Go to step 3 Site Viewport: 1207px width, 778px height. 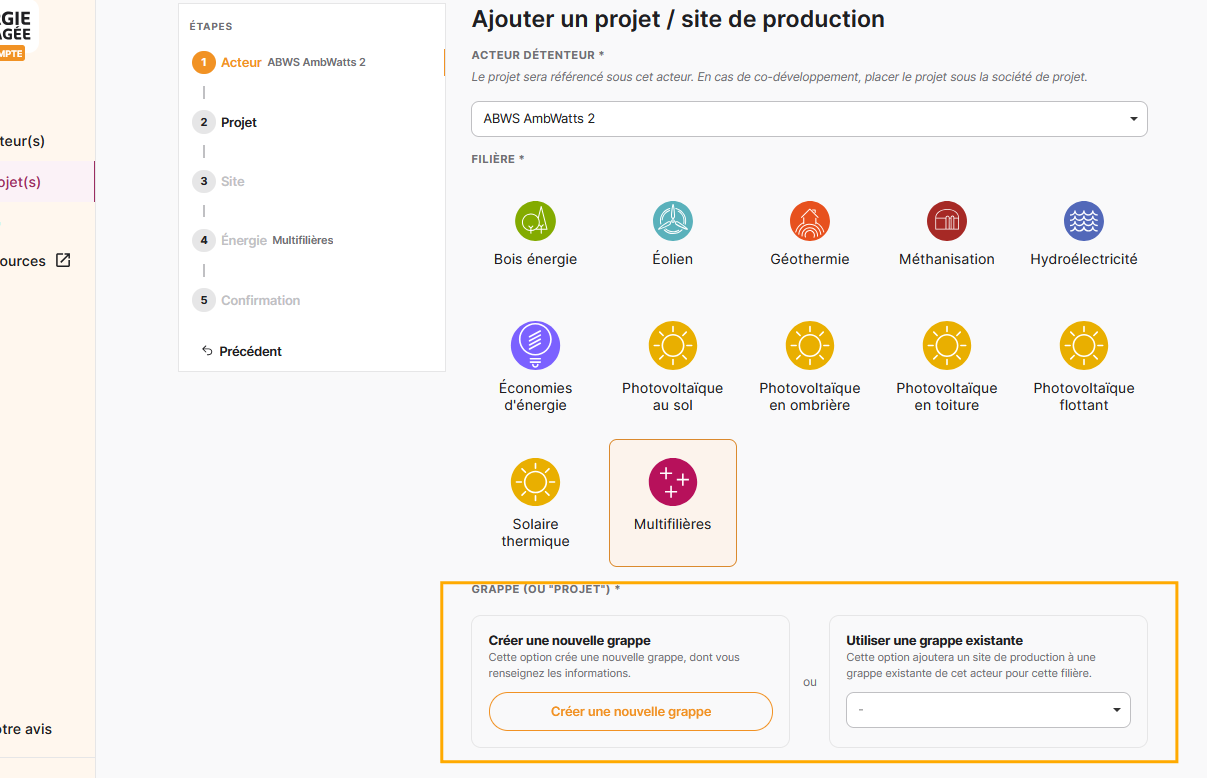(219, 181)
